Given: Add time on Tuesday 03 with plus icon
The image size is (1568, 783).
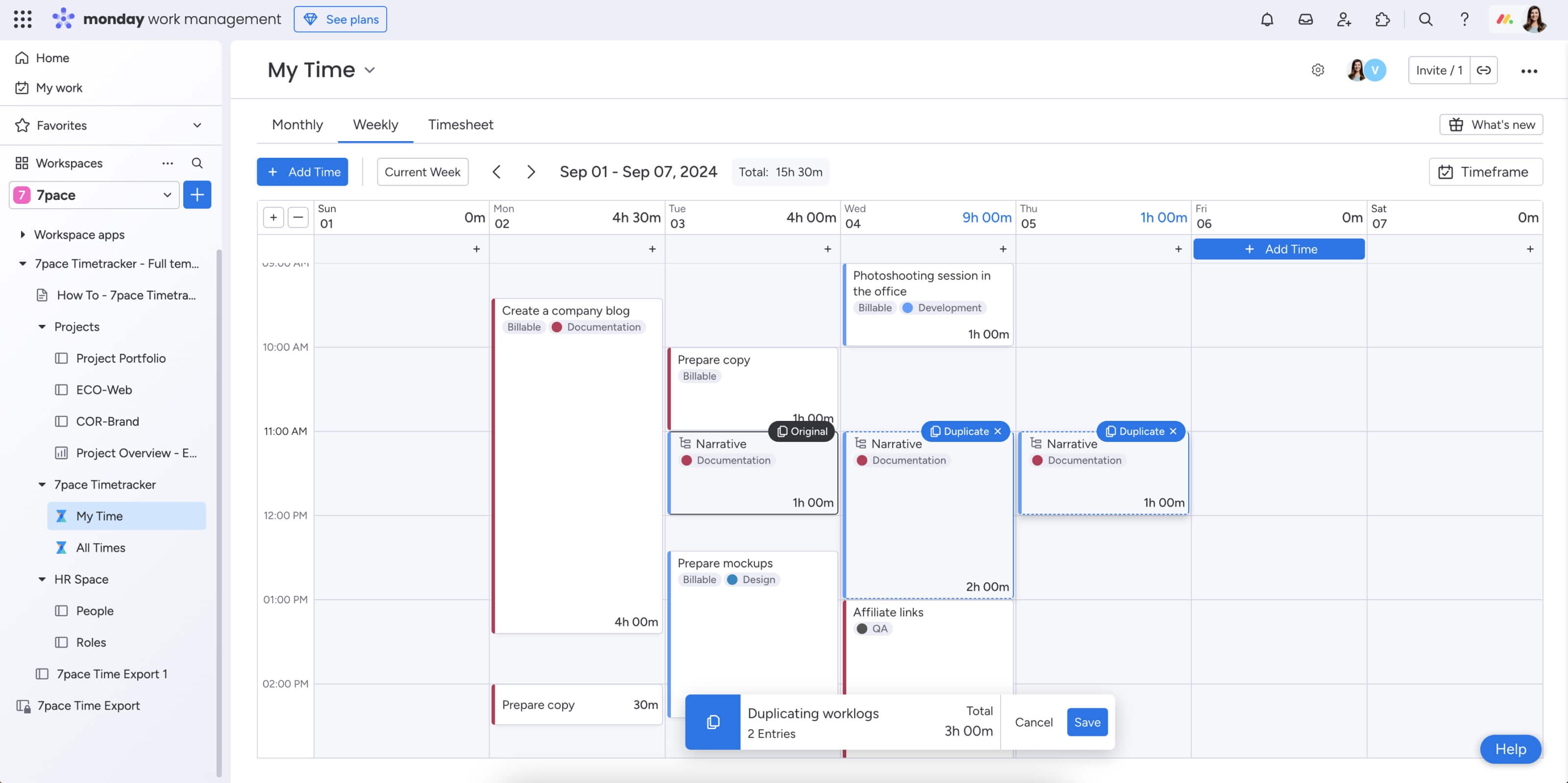Looking at the screenshot, I should pos(827,249).
